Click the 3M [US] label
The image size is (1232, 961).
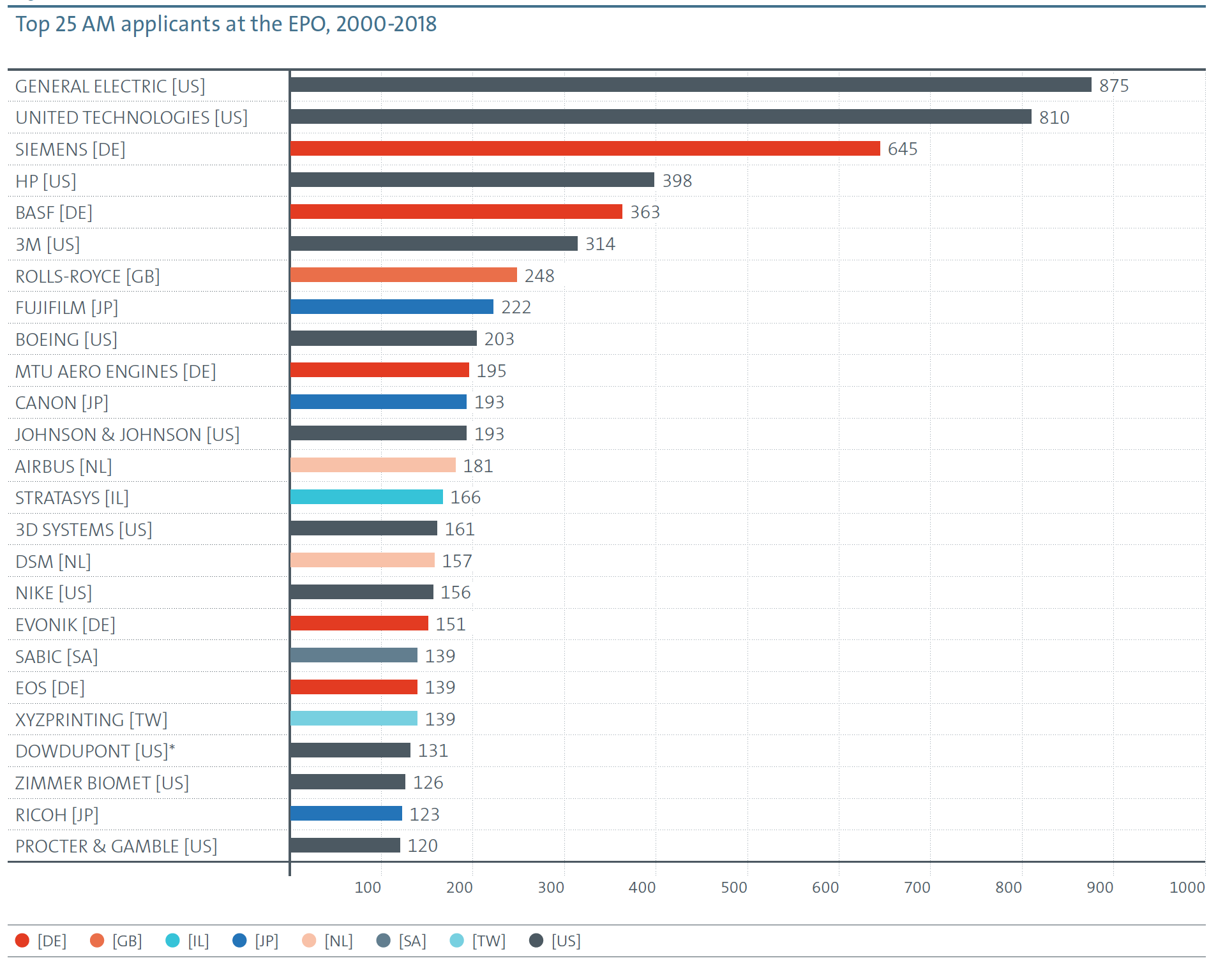47,244
